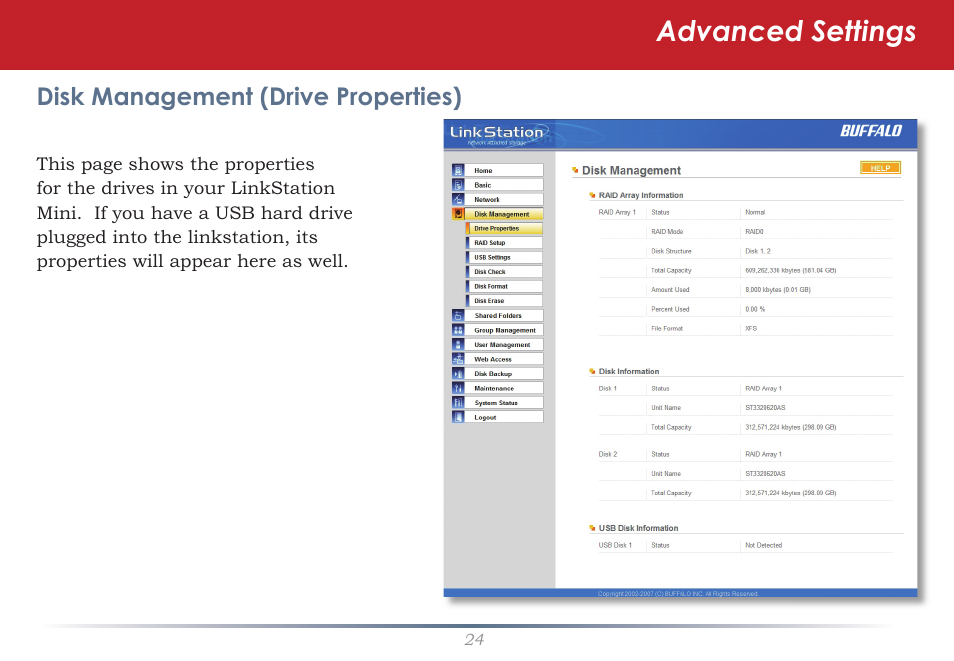
Task: Click the Home sidebar icon
Action: 458,170
